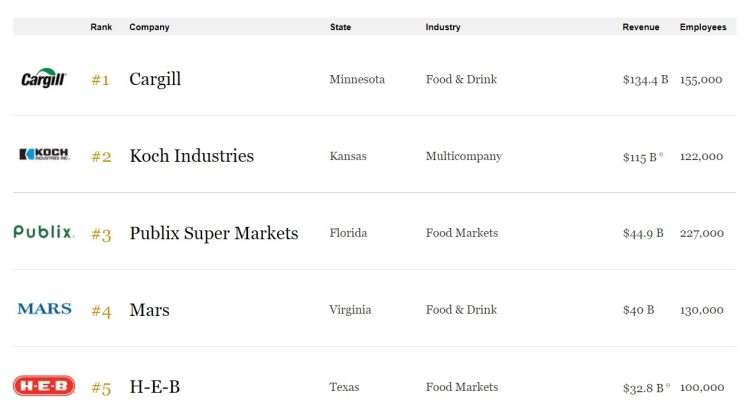
Task: Click the red H-E-B logo
Action: (x=43, y=385)
